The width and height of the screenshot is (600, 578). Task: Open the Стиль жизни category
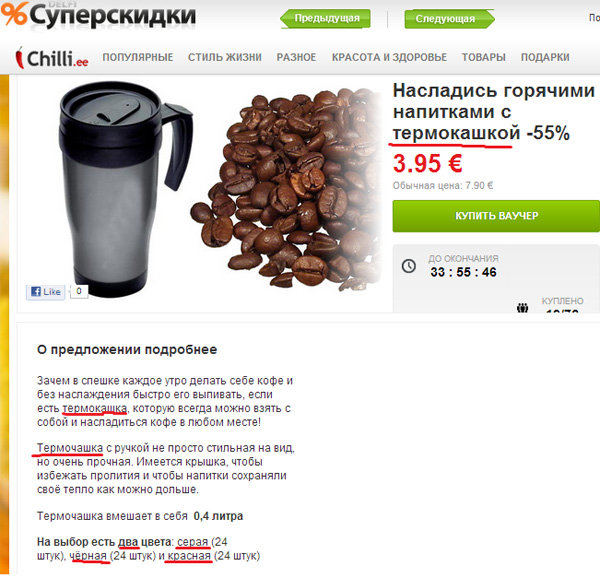coord(225,57)
